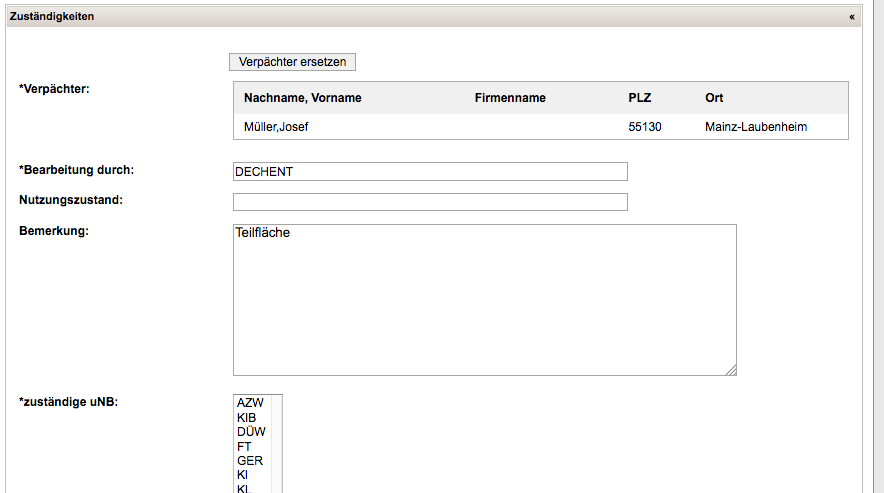
Task: Click the Ort column header
Action: point(714,98)
